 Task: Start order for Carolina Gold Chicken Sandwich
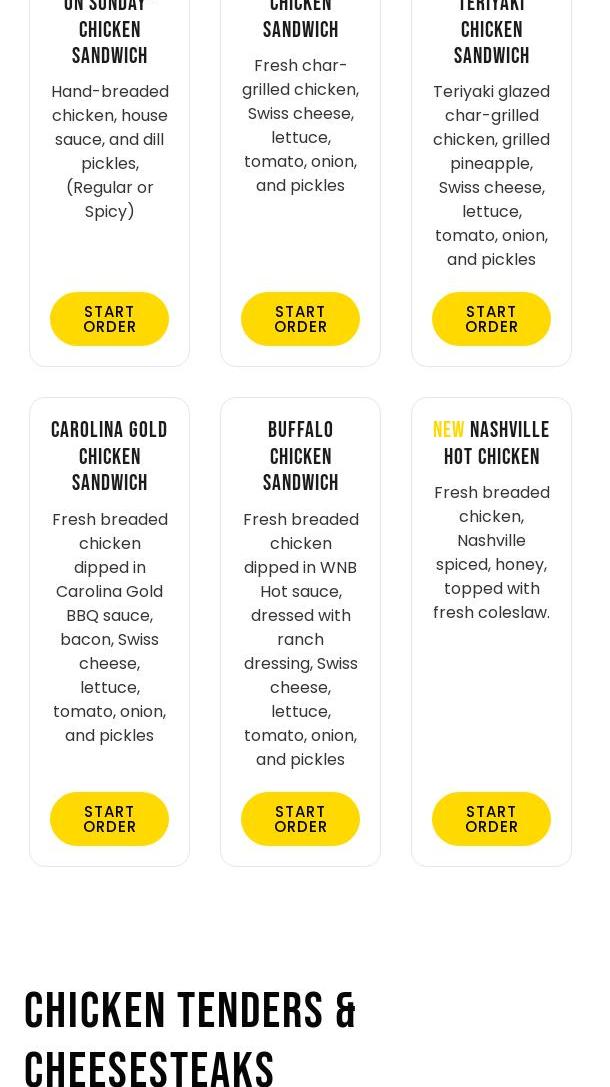tap(109, 819)
